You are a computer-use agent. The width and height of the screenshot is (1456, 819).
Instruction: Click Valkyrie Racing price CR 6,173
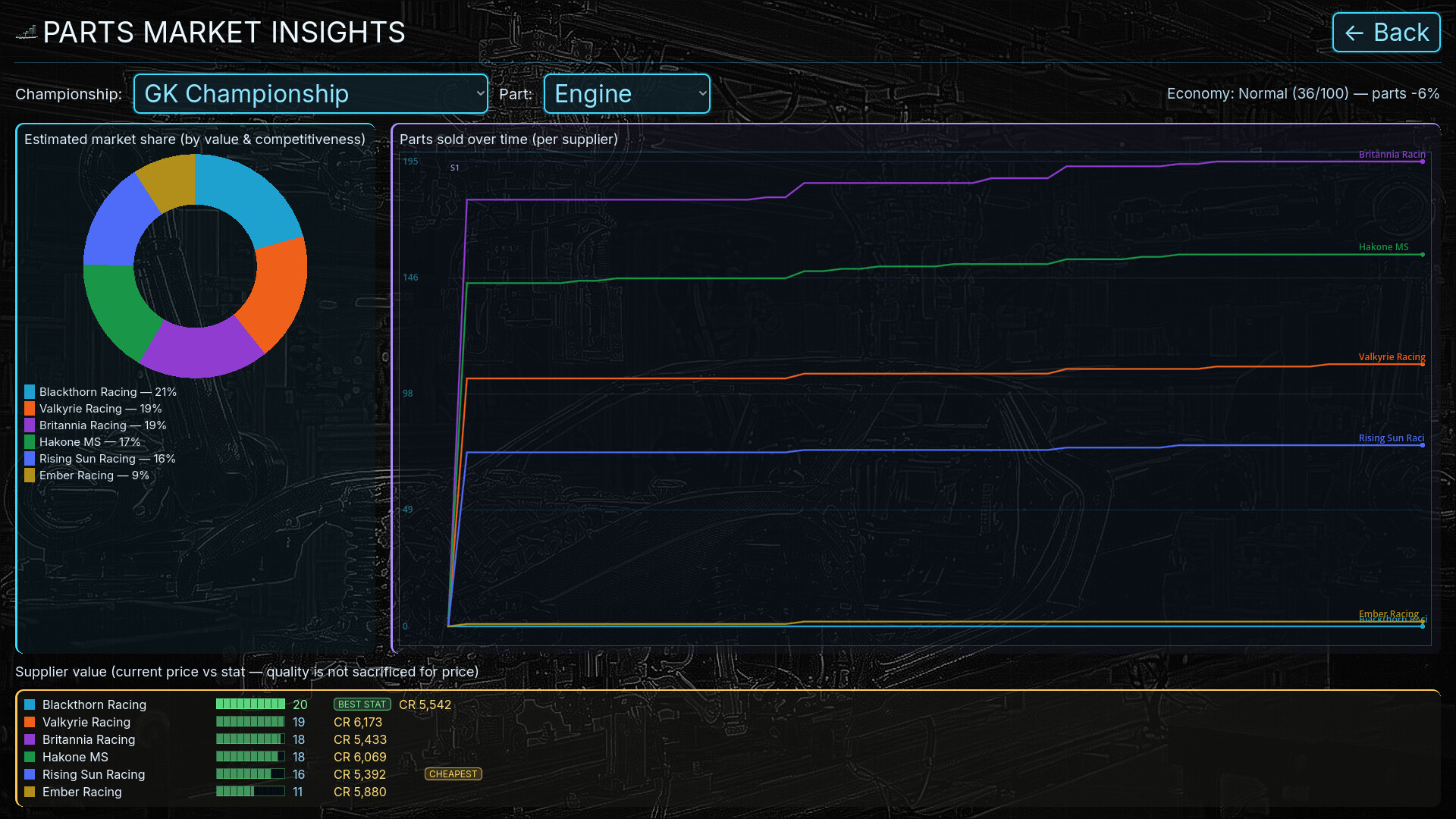pos(358,722)
